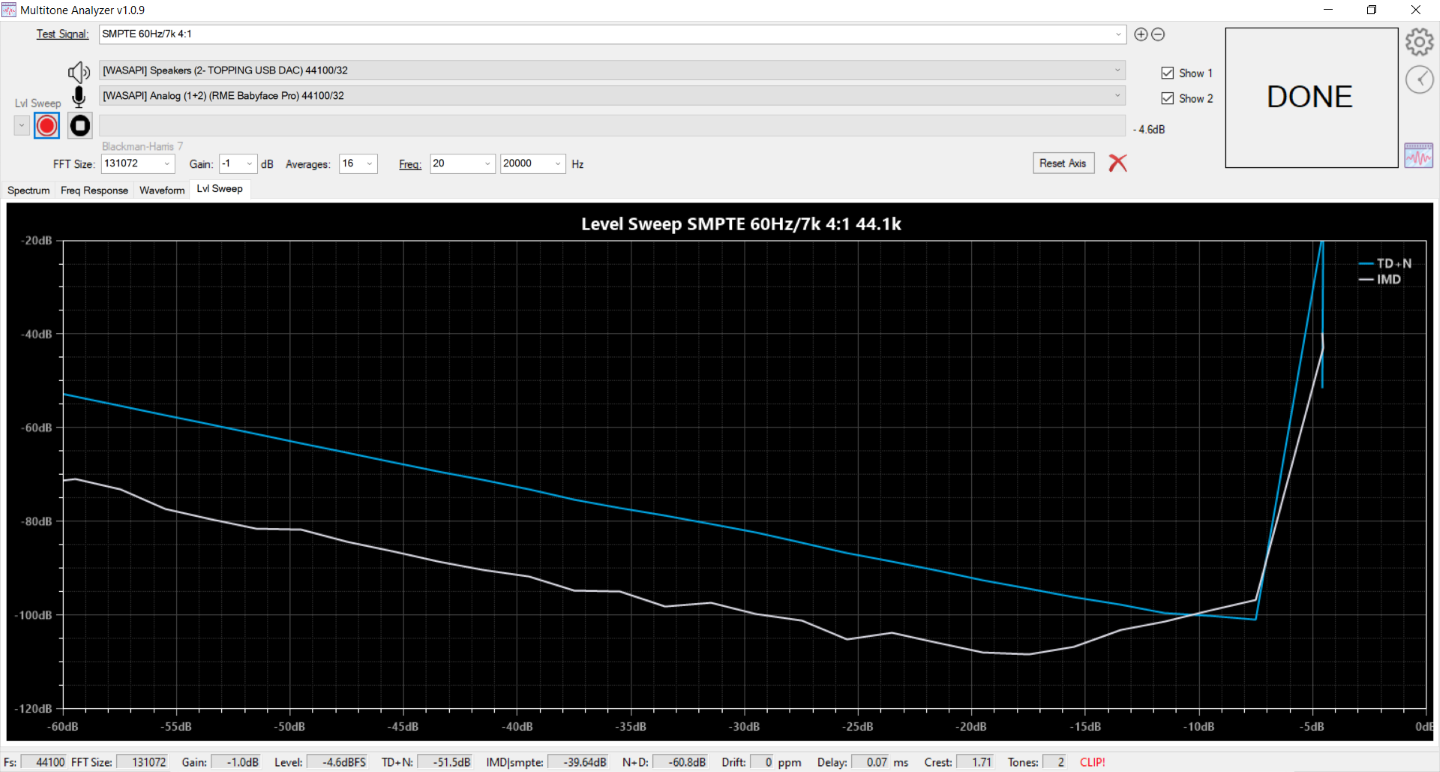This screenshot has width=1440, height=772.
Task: Click the -4.6dB level readout
Action: [x=1151, y=130]
